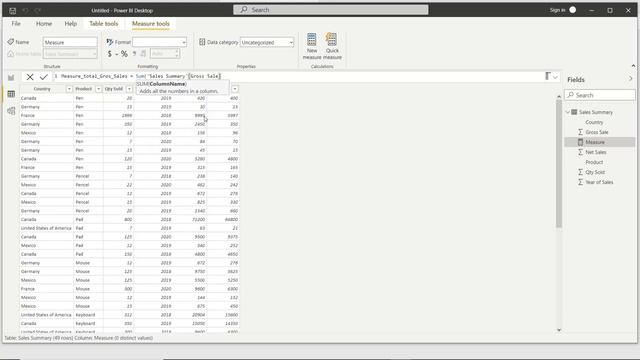Click the data table vertical scrollbar

(559, 163)
